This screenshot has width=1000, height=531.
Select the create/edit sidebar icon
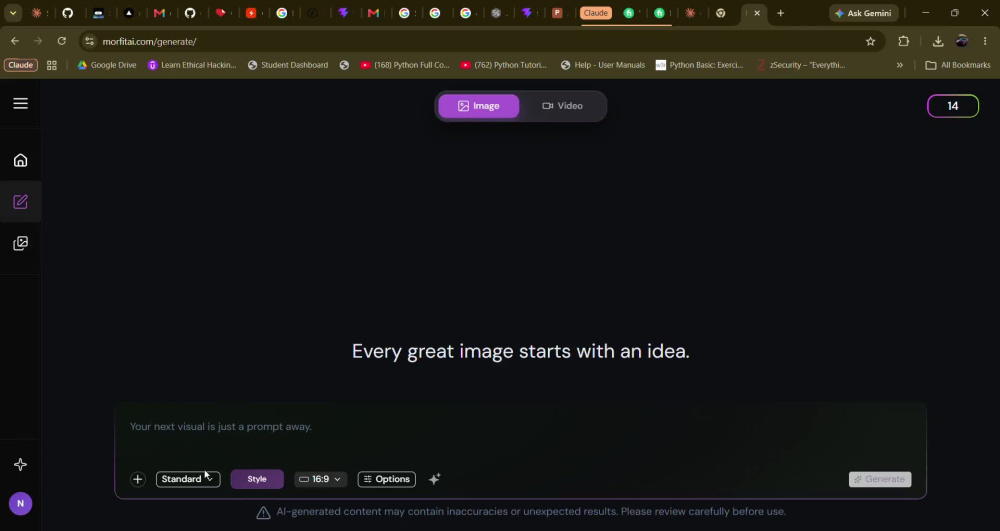point(20,202)
